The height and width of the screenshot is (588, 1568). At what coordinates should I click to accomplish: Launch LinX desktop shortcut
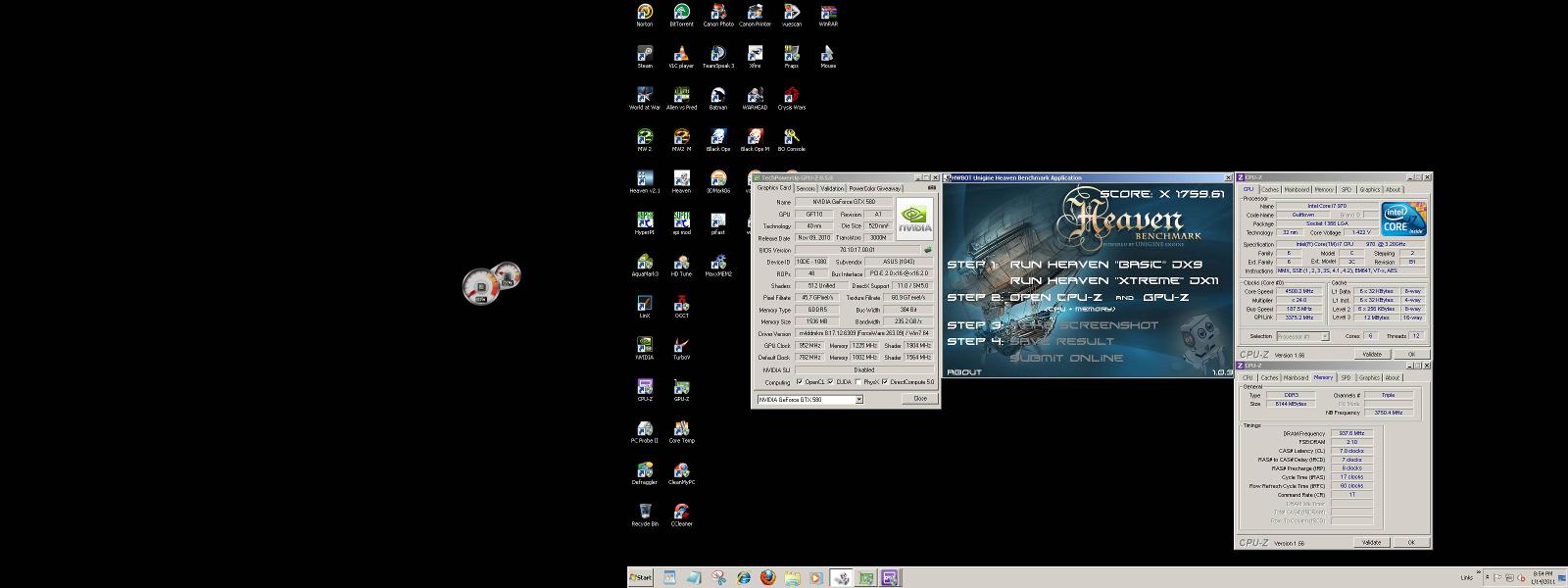tap(645, 306)
